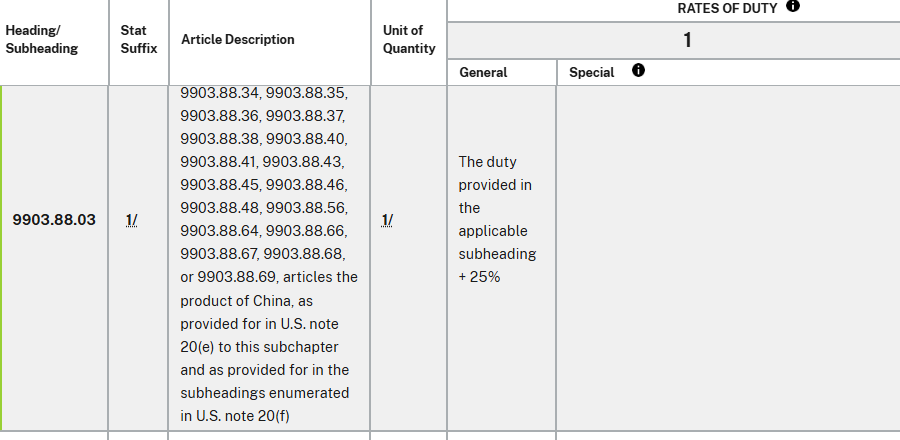The height and width of the screenshot is (440, 900).
Task: Click the Article Description column header
Action: tap(238, 40)
